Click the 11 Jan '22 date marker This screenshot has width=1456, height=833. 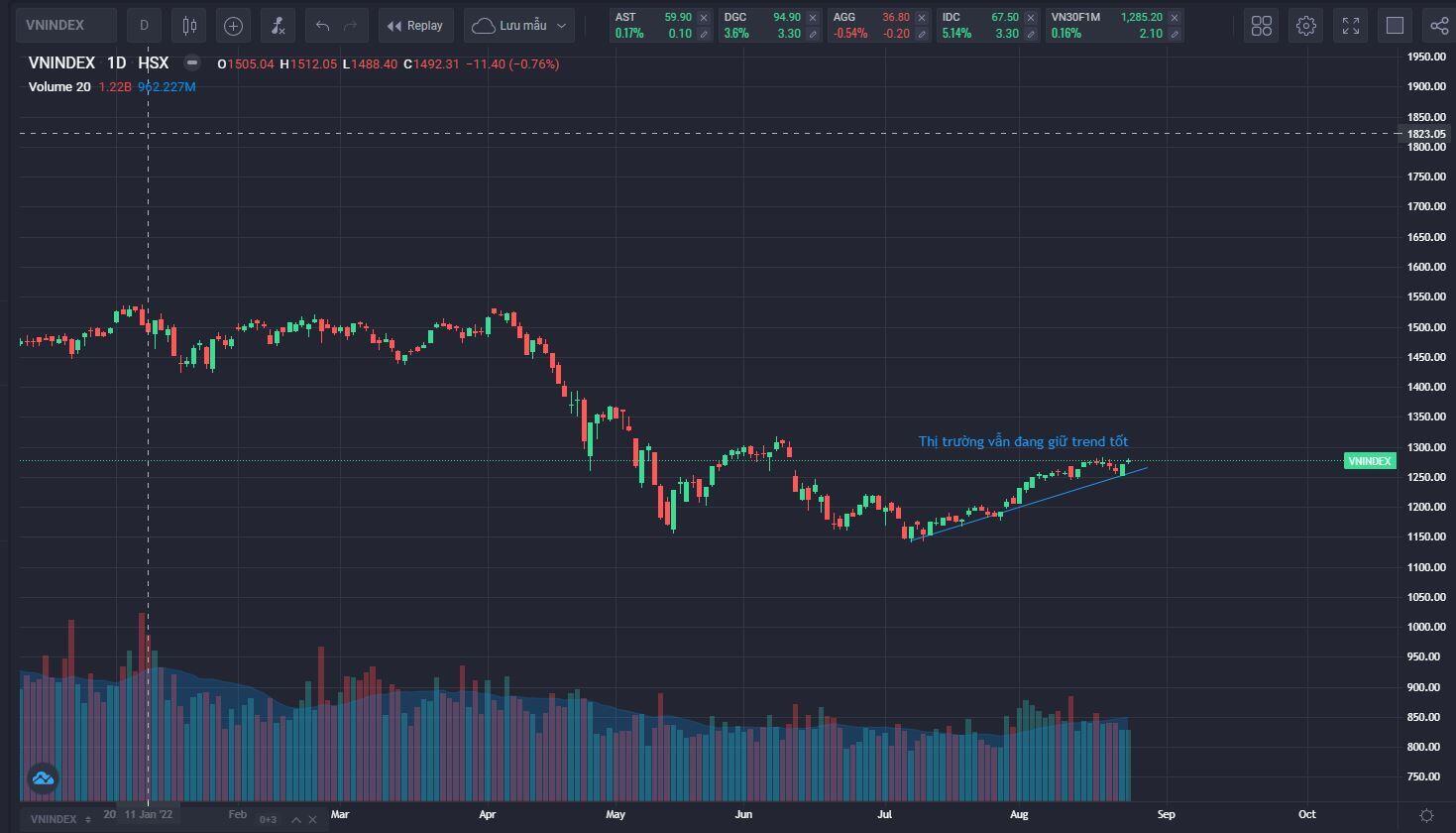149,814
